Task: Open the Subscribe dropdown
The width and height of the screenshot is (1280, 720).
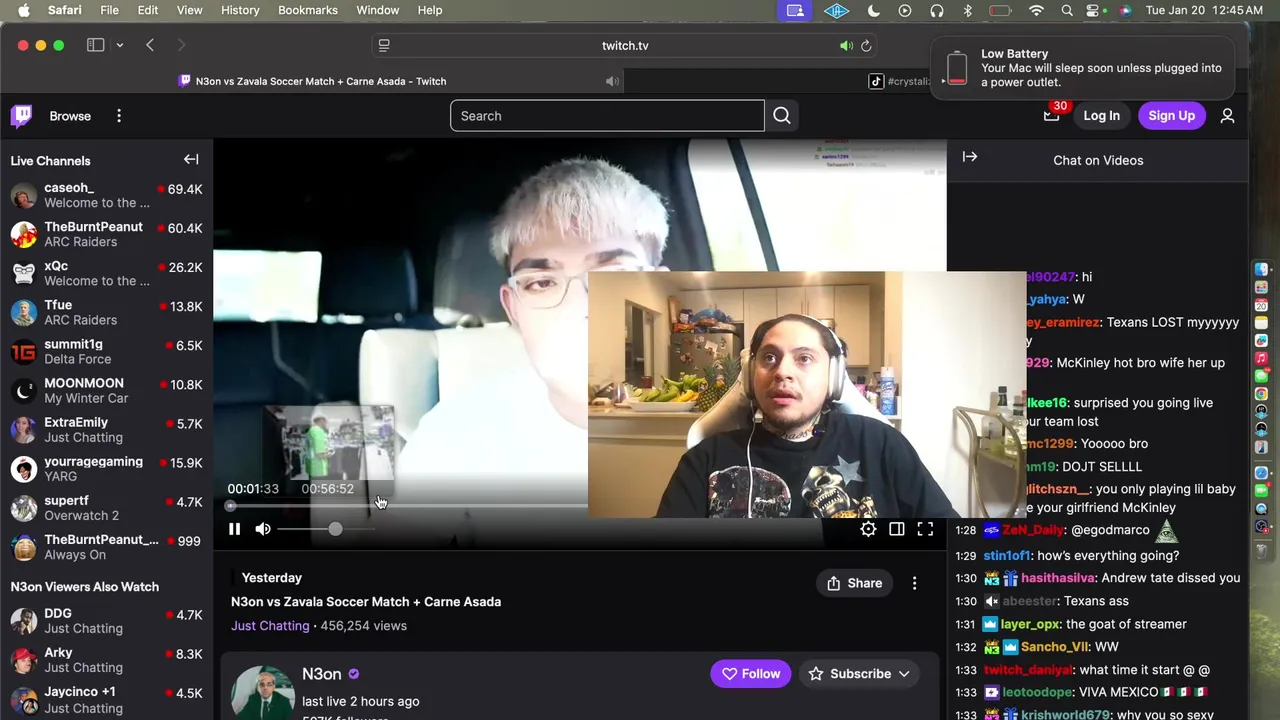Action: 859,674
